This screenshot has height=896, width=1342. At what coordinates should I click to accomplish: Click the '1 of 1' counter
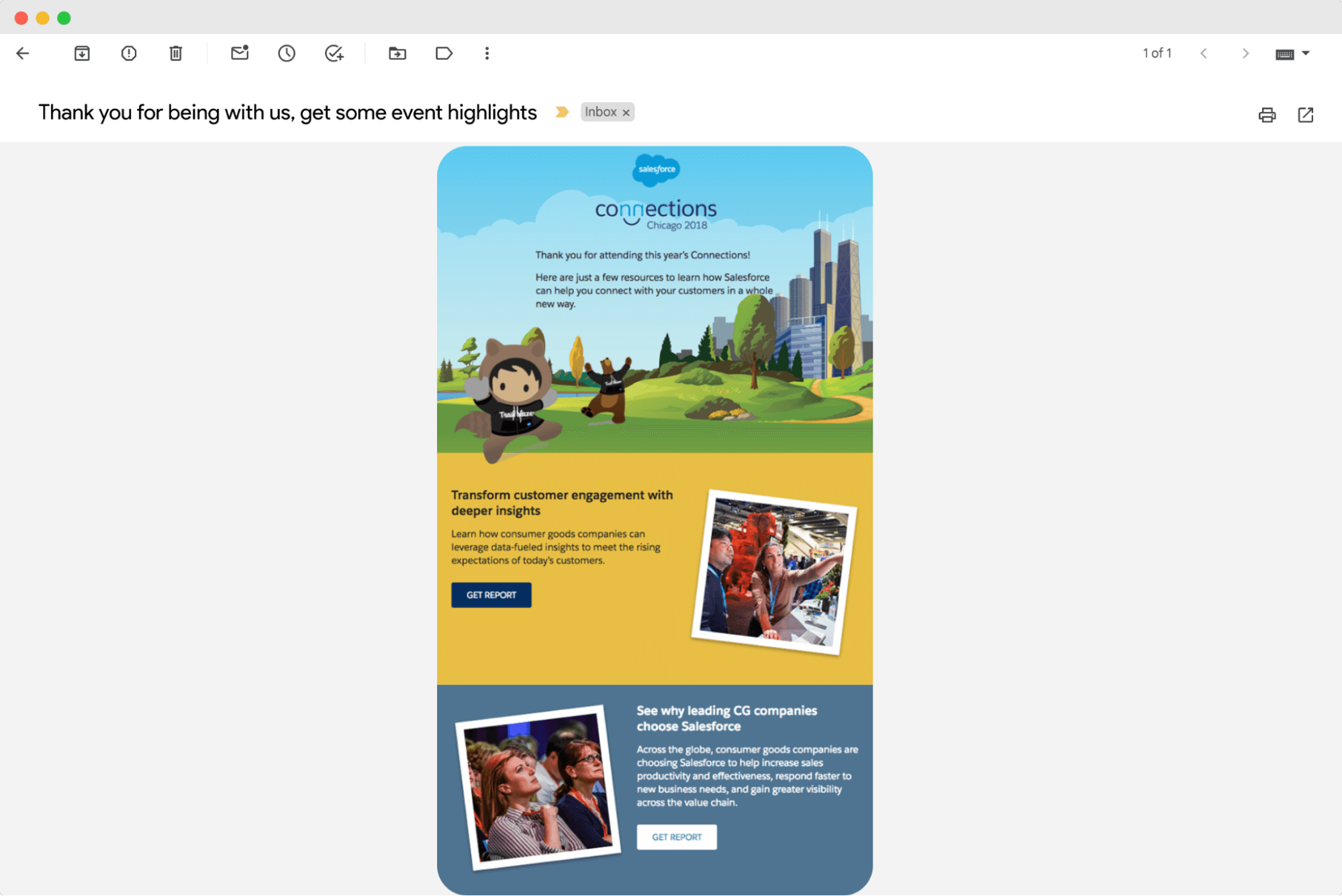point(1157,53)
